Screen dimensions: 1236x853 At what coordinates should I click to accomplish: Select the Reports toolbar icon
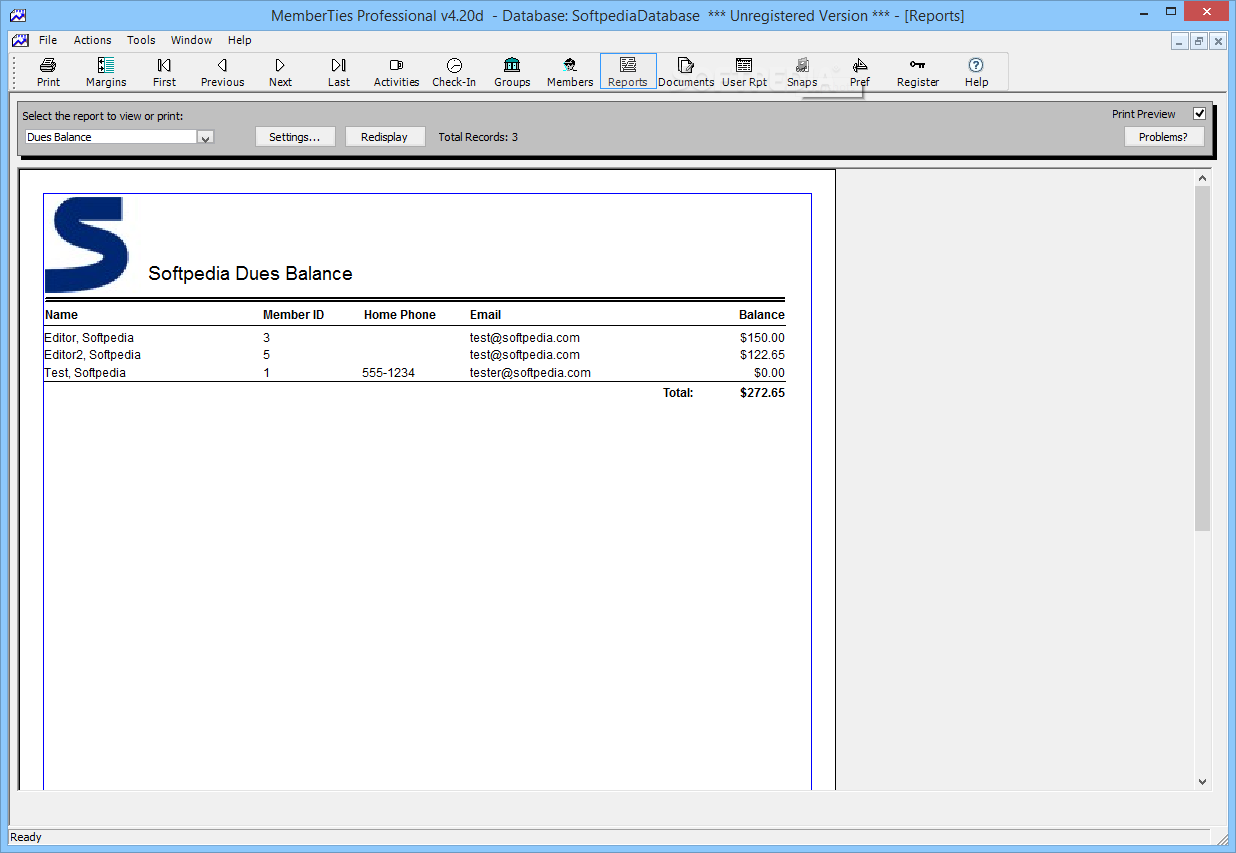click(x=628, y=72)
